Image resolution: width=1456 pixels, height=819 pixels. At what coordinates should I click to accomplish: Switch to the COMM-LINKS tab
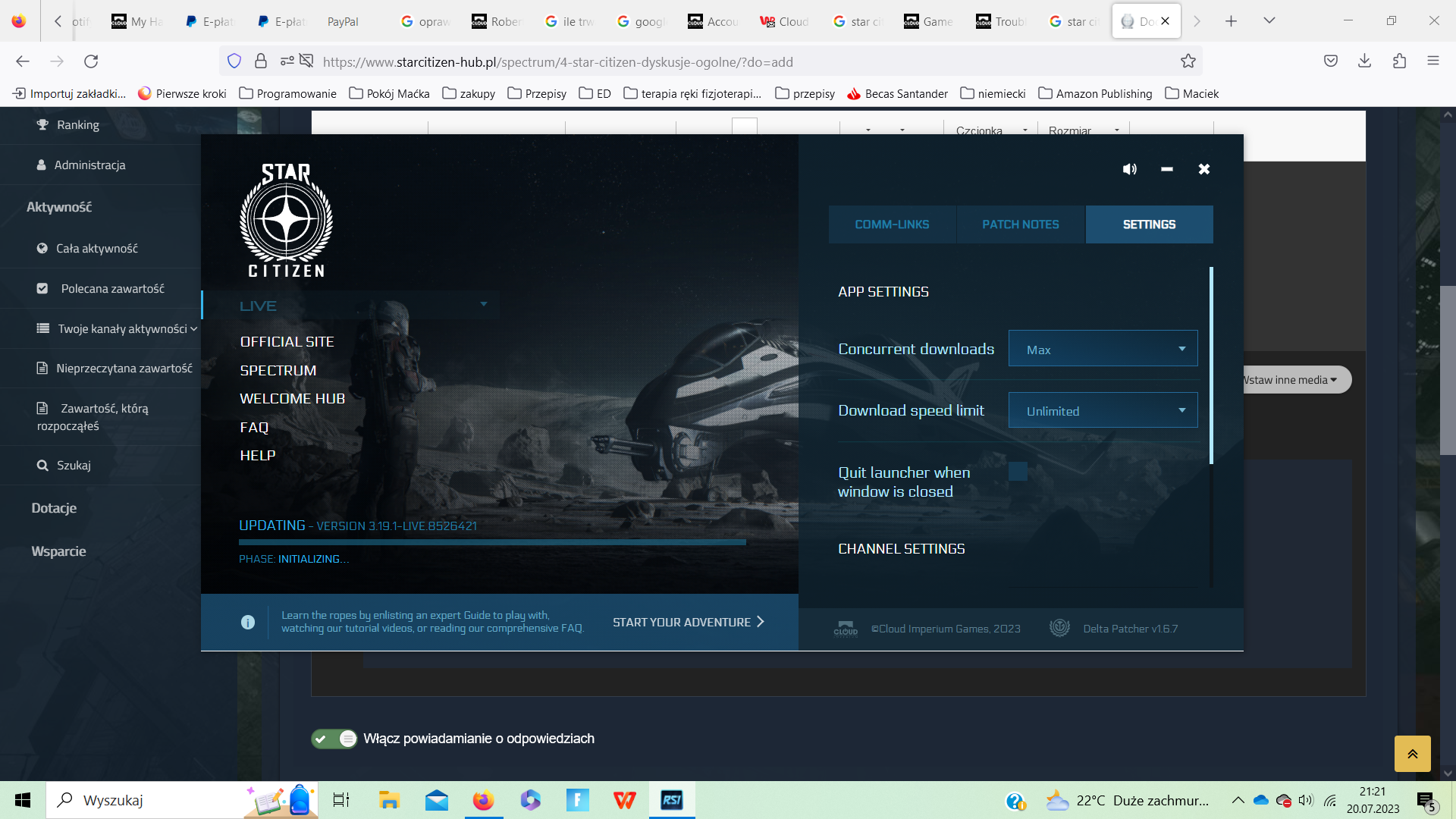(892, 224)
